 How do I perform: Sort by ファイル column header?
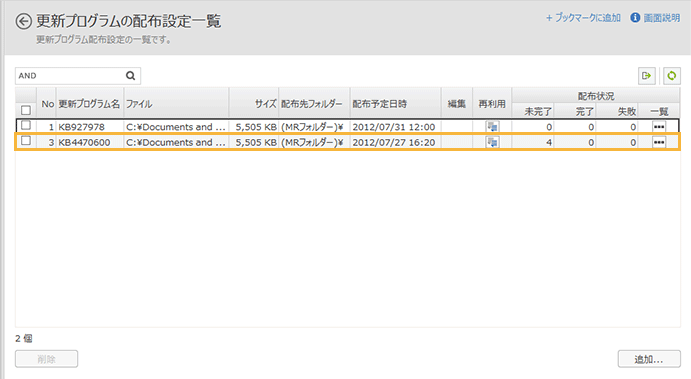[x=176, y=104]
